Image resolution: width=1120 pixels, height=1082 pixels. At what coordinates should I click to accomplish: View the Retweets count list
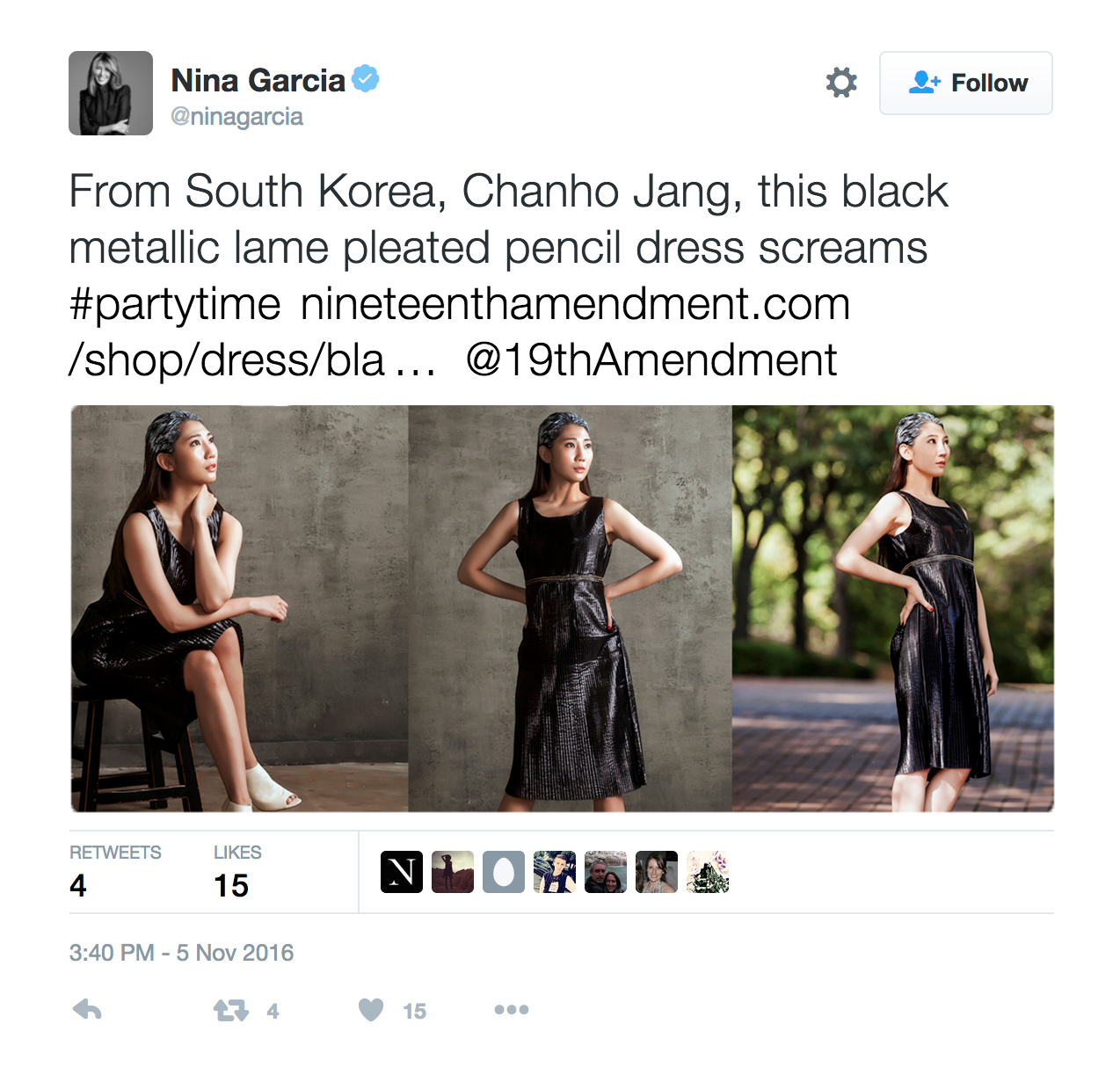tap(115, 872)
